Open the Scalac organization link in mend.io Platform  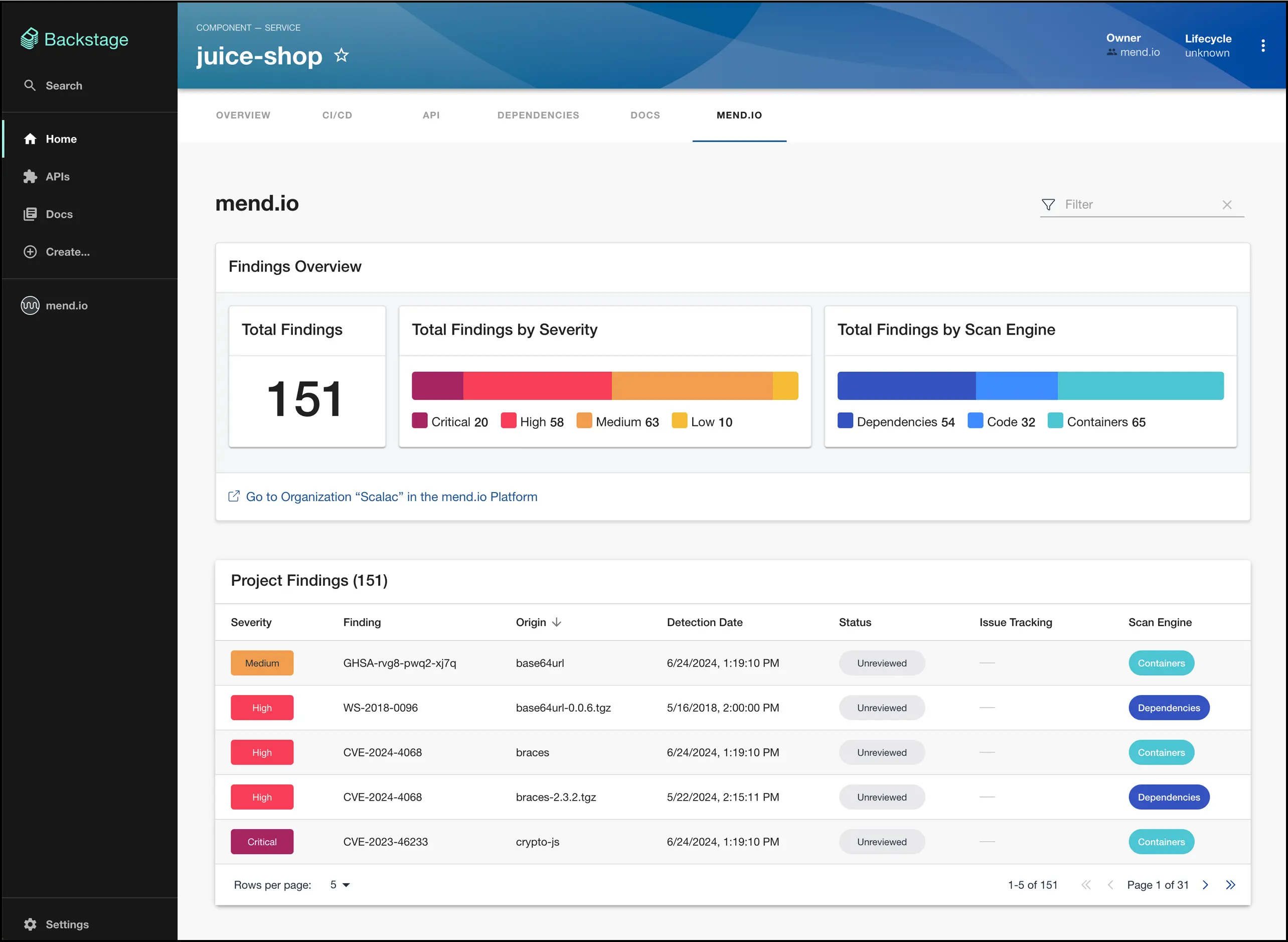pyautogui.click(x=391, y=497)
